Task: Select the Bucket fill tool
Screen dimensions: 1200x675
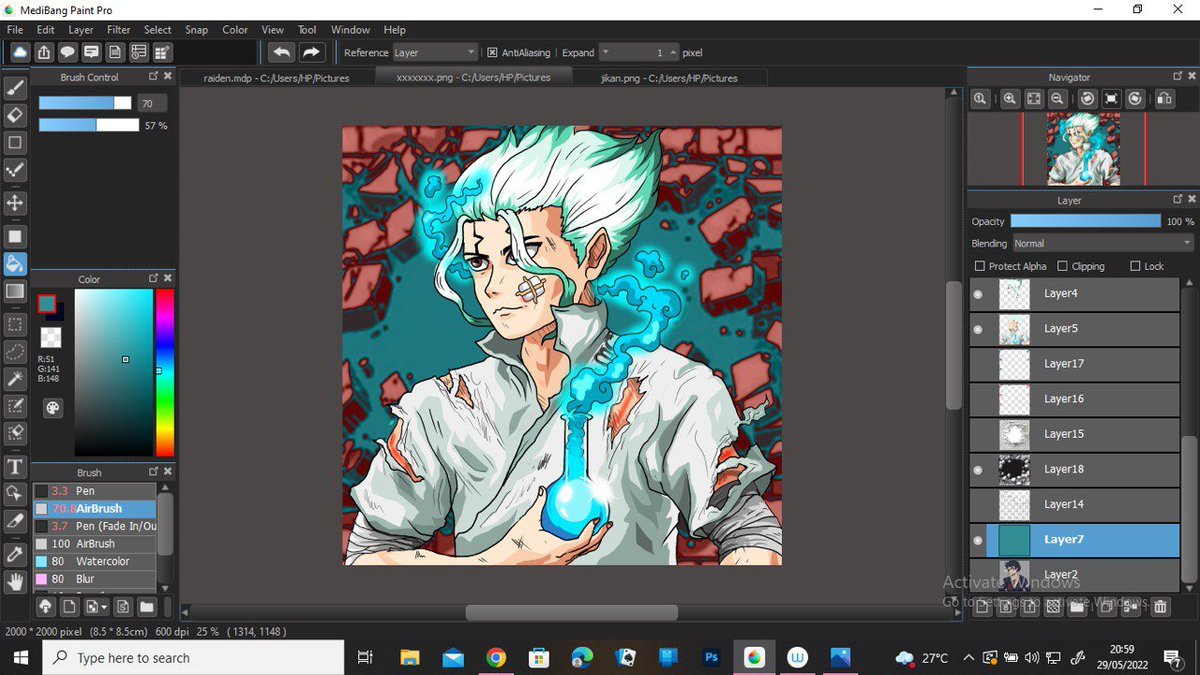Action: 15,264
